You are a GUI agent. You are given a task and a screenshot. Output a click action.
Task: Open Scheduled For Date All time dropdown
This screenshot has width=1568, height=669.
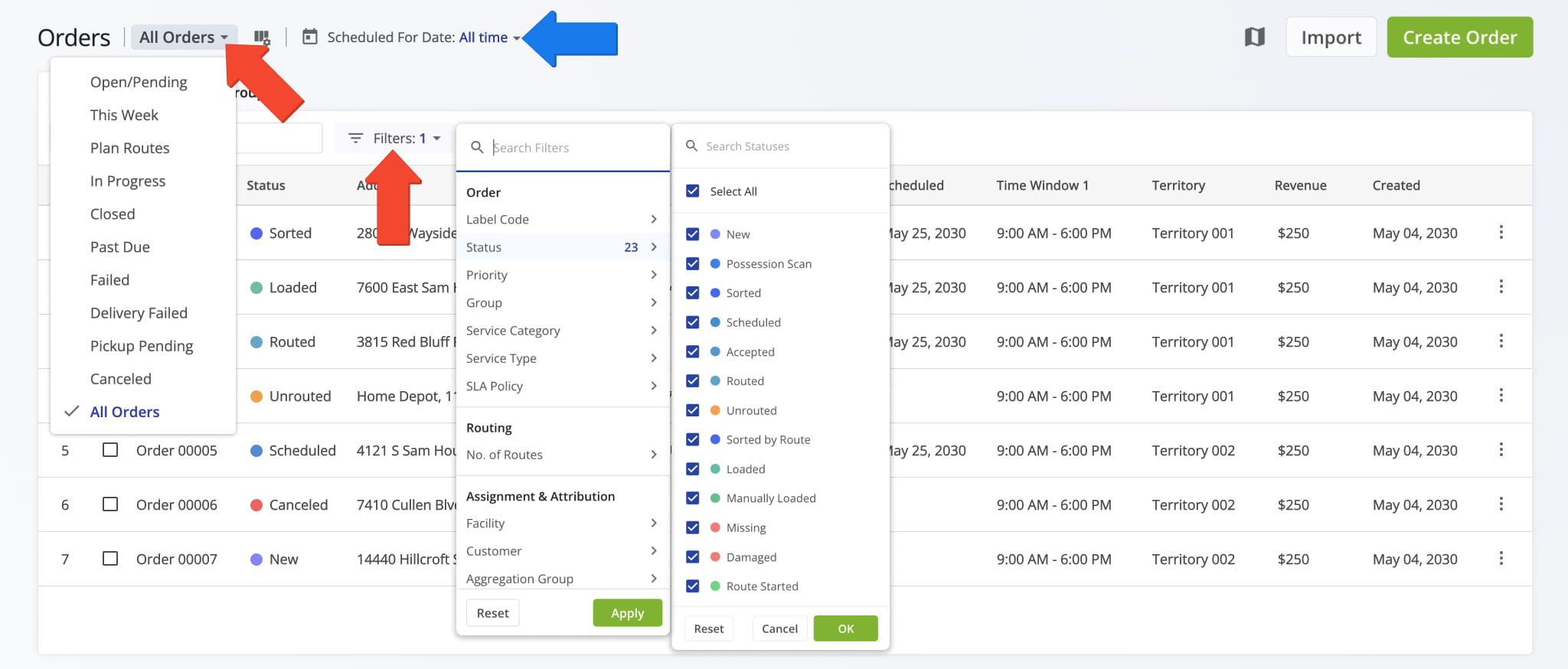[x=490, y=38]
